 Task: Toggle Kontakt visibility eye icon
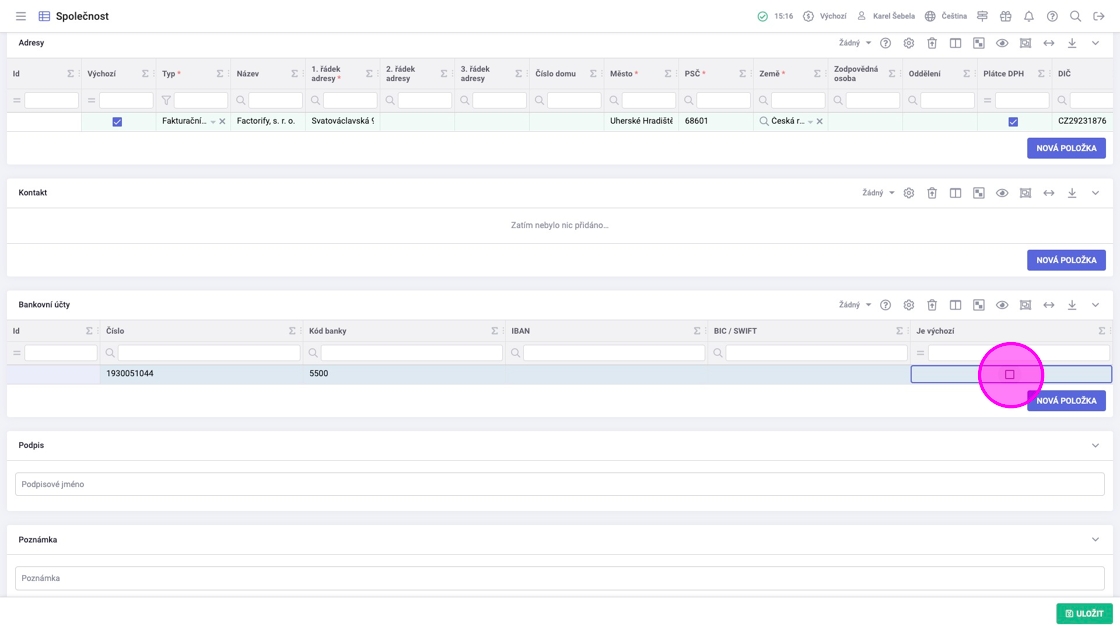coord(1002,193)
